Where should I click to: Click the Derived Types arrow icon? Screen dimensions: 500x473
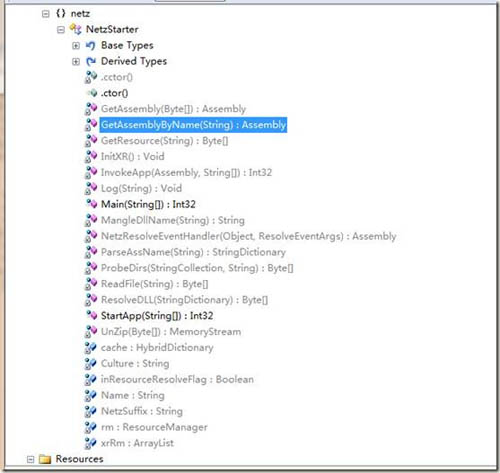pos(91,61)
